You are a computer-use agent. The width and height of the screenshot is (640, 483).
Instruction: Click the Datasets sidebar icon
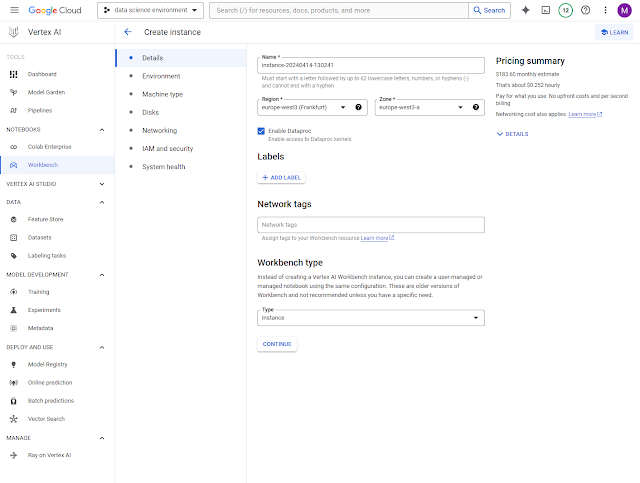click(x=13, y=237)
